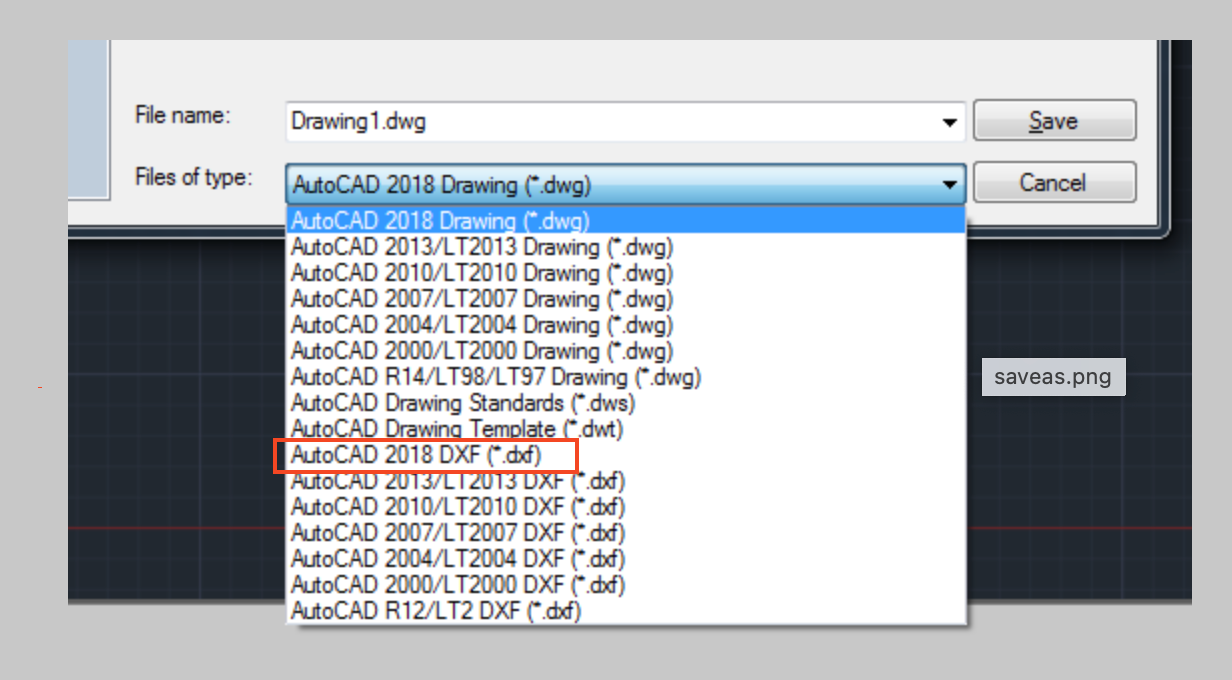This screenshot has height=680, width=1232.
Task: Select AutoCAD 2010/LT2010 Drawing (*.dwg)
Action: [626, 272]
